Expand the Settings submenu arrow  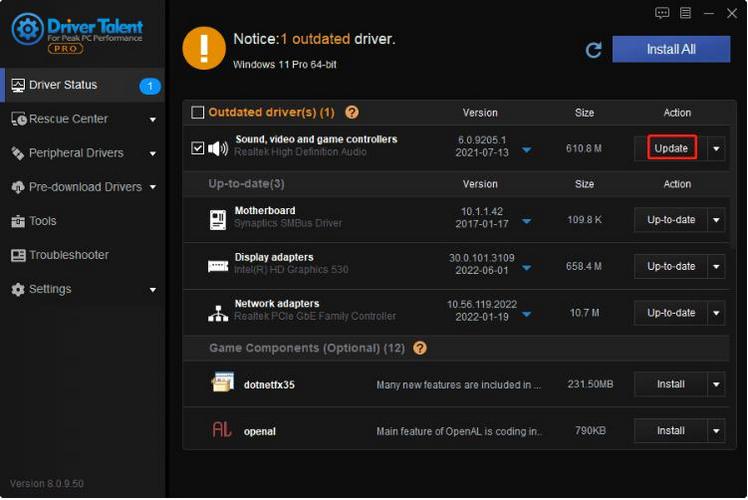153,290
